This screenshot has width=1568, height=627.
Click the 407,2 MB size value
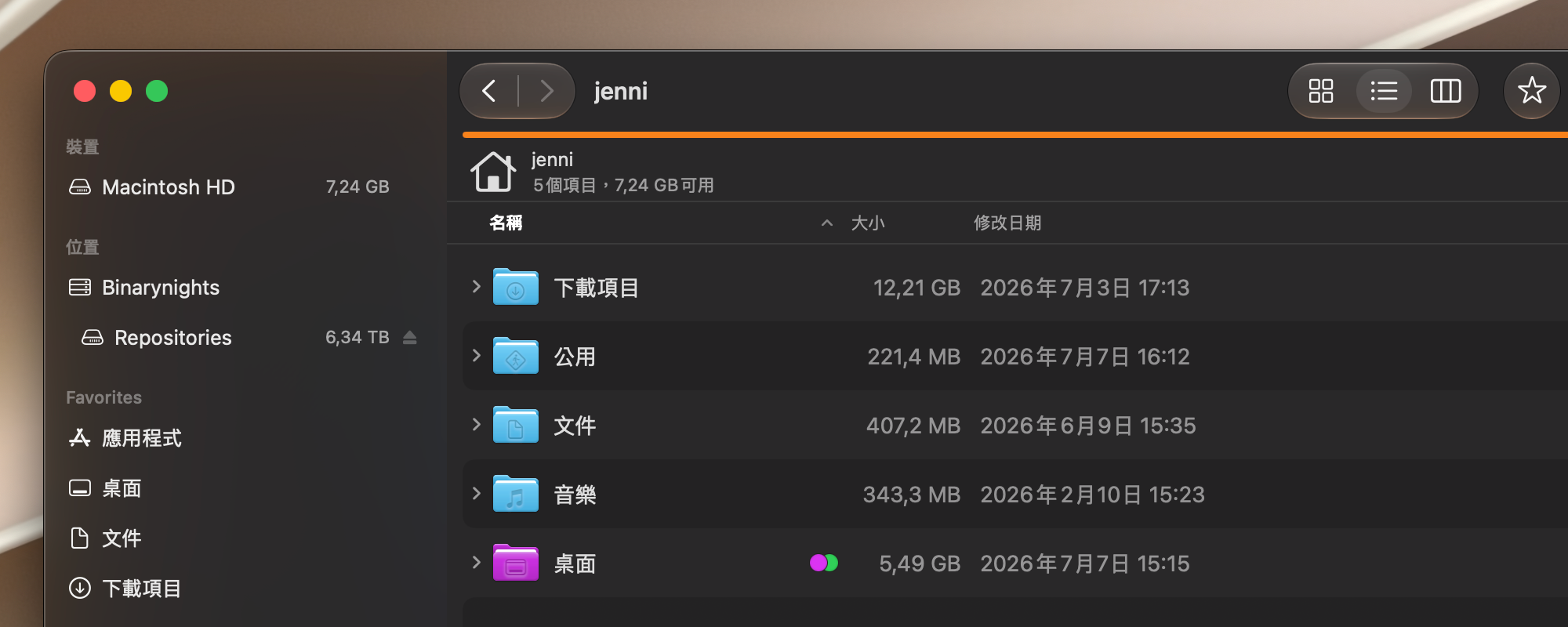point(913,426)
